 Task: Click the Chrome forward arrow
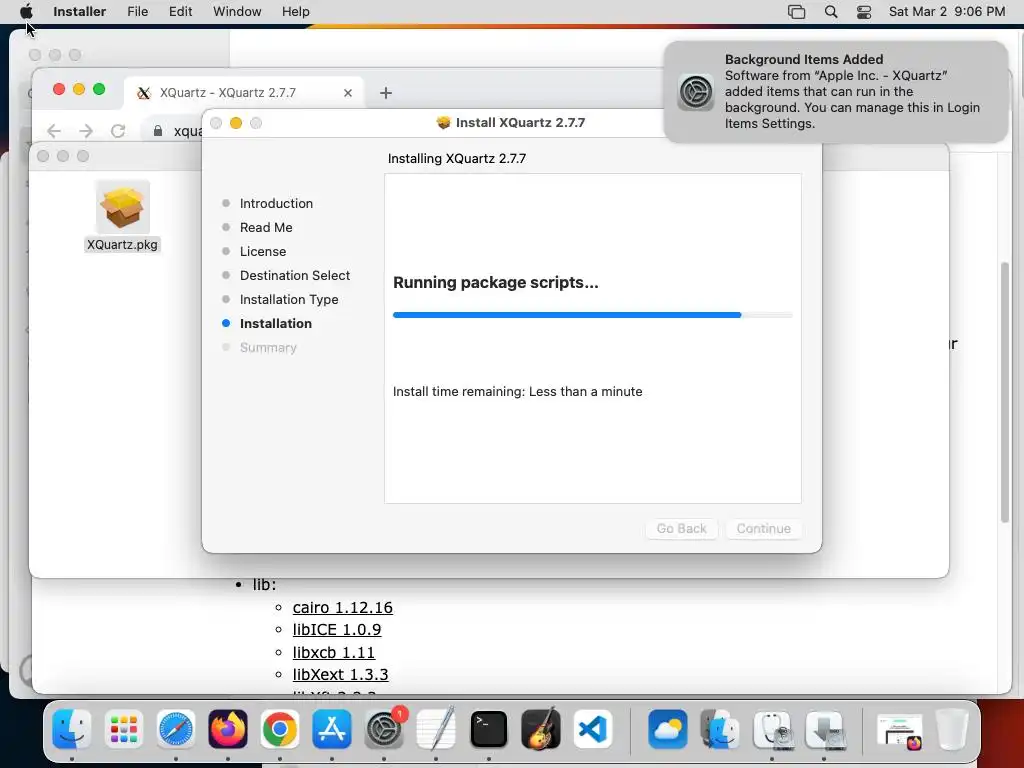pos(86,131)
